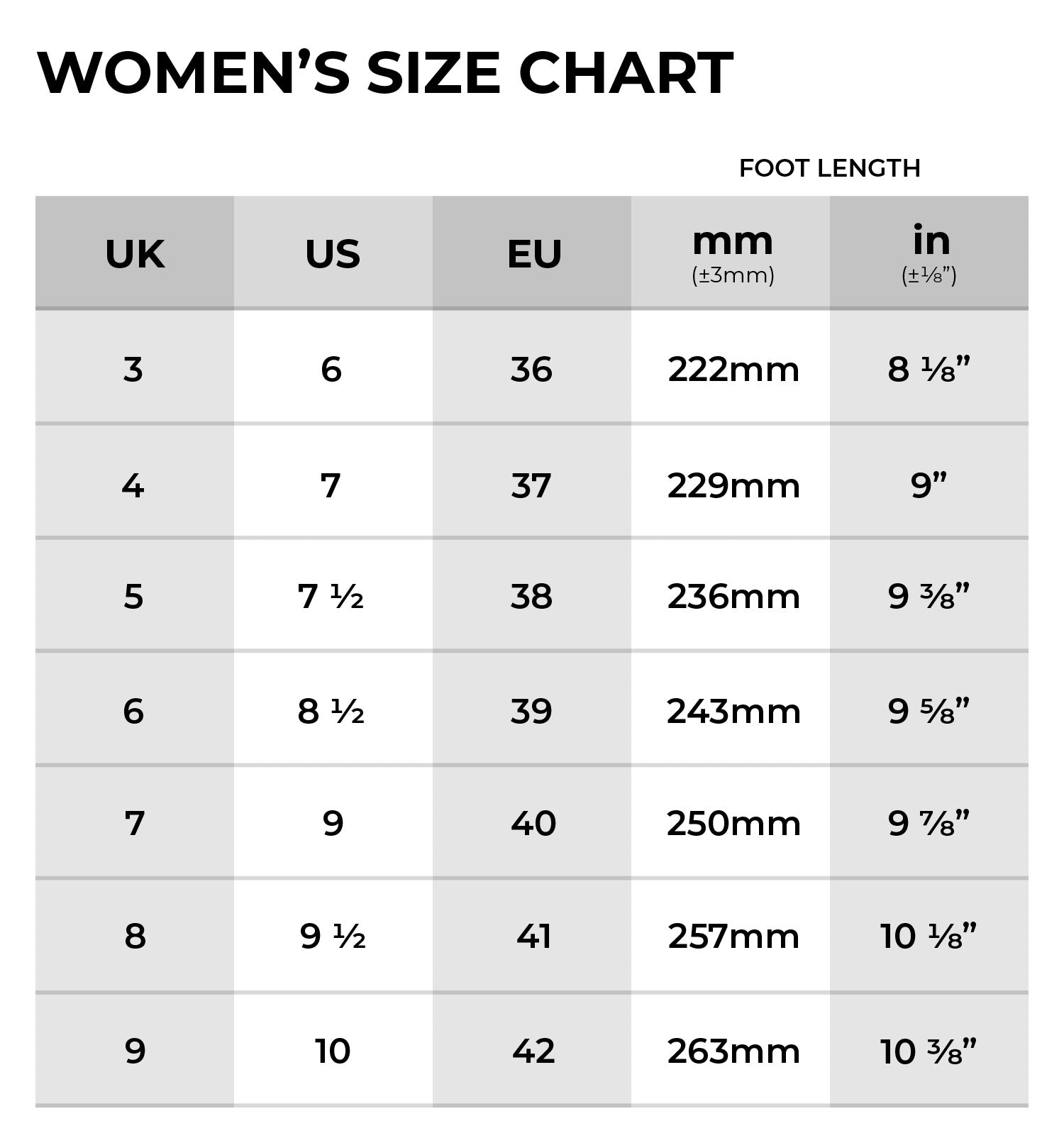Click the Women's Size Chart title

click(385, 73)
